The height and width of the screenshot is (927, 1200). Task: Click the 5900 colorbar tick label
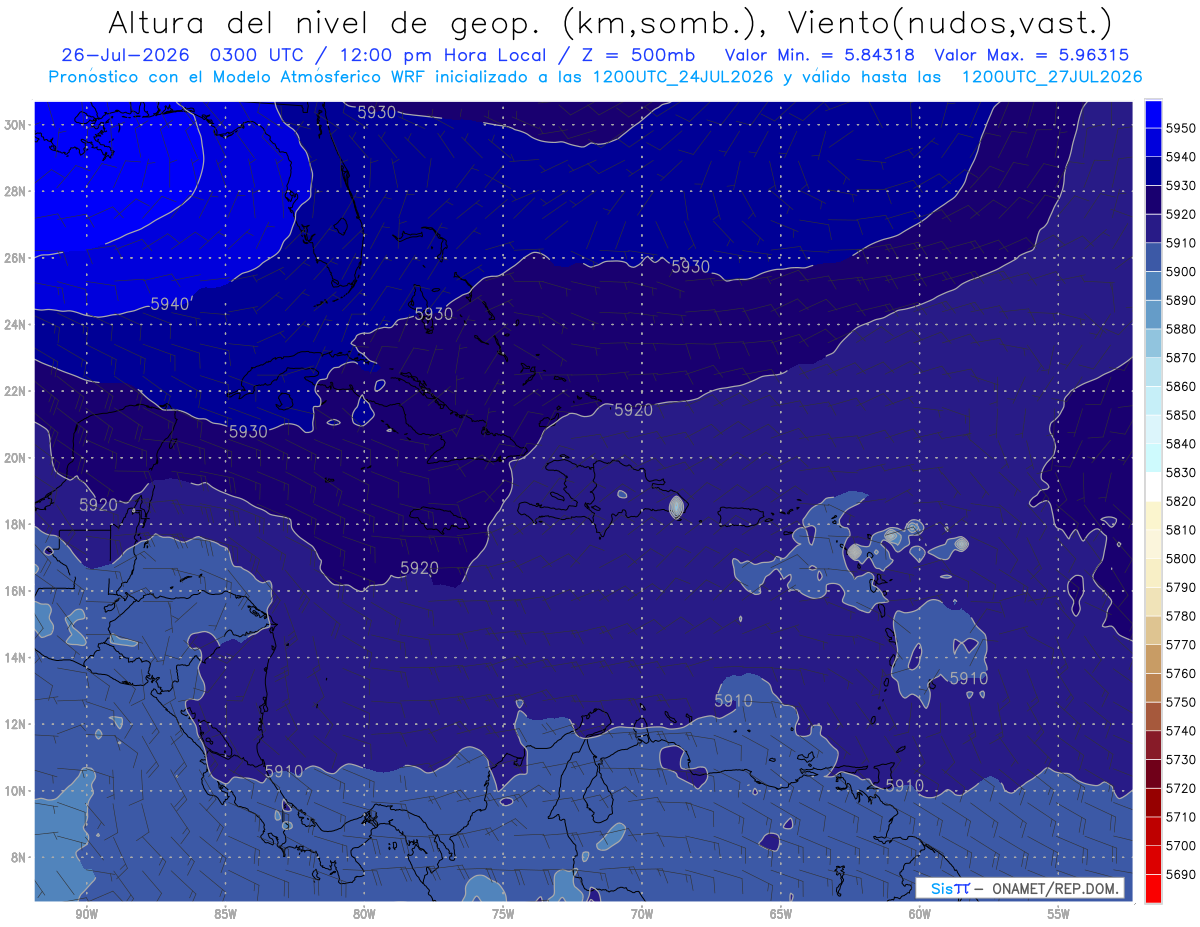click(x=1180, y=271)
